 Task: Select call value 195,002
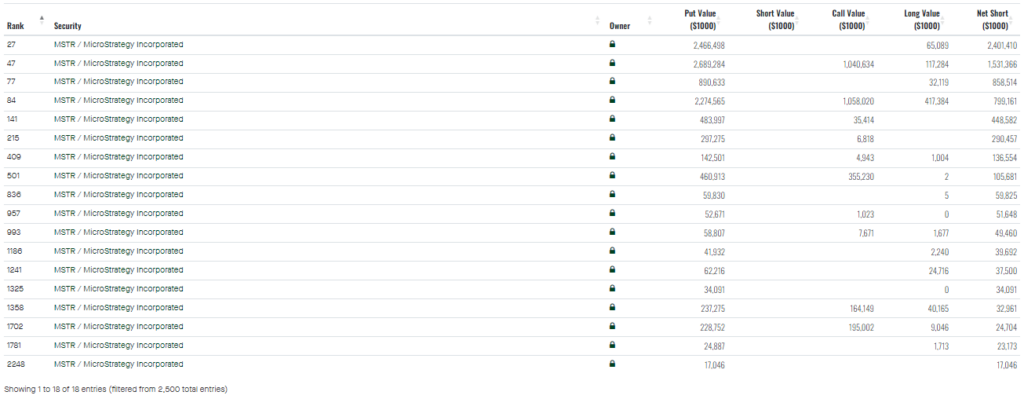point(861,327)
